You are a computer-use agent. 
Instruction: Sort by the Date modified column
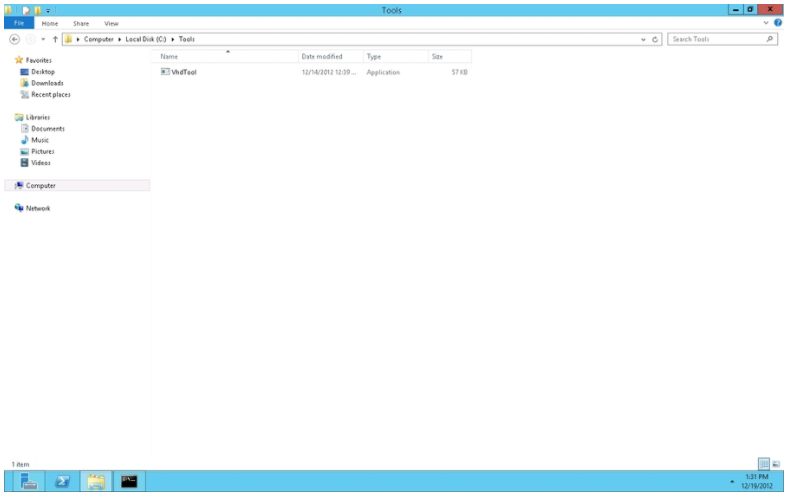click(x=331, y=56)
